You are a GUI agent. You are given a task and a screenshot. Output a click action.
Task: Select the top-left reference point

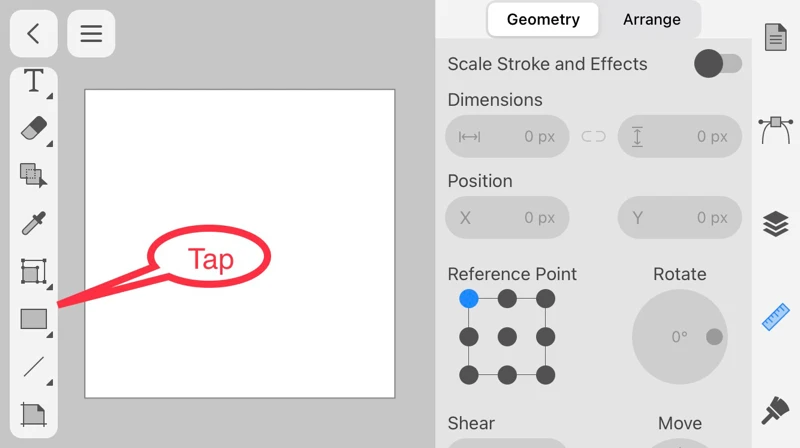[x=469, y=299]
